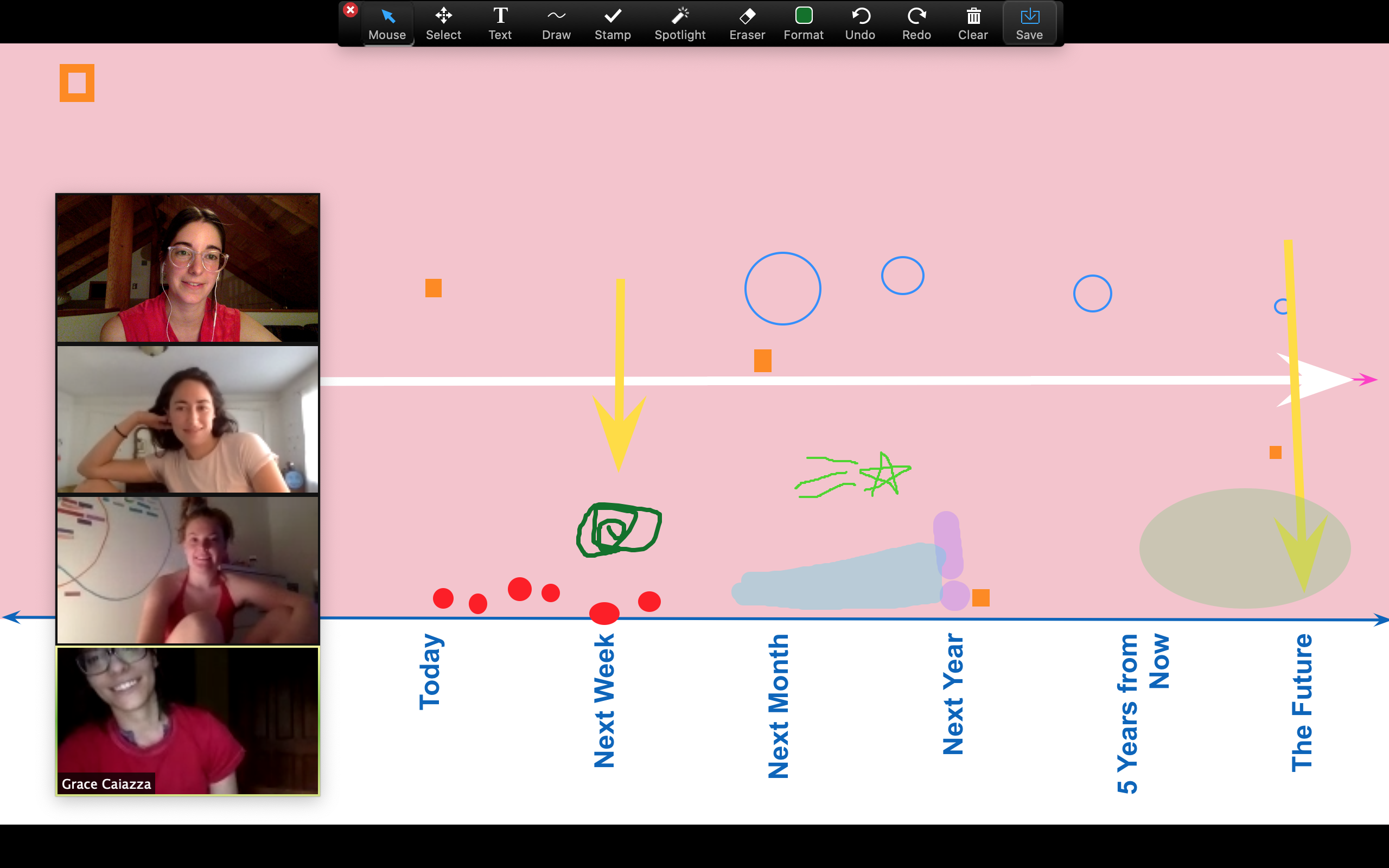Open the green Format color options

(803, 24)
